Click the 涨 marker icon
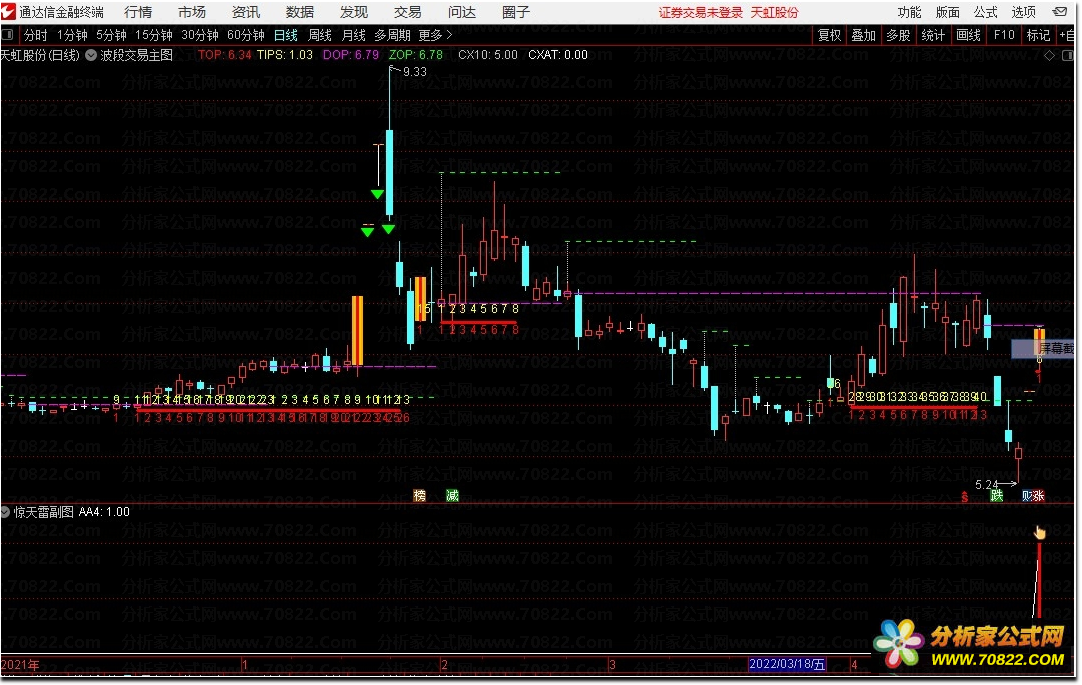Screen dimensions: 1082x685 1039,495
